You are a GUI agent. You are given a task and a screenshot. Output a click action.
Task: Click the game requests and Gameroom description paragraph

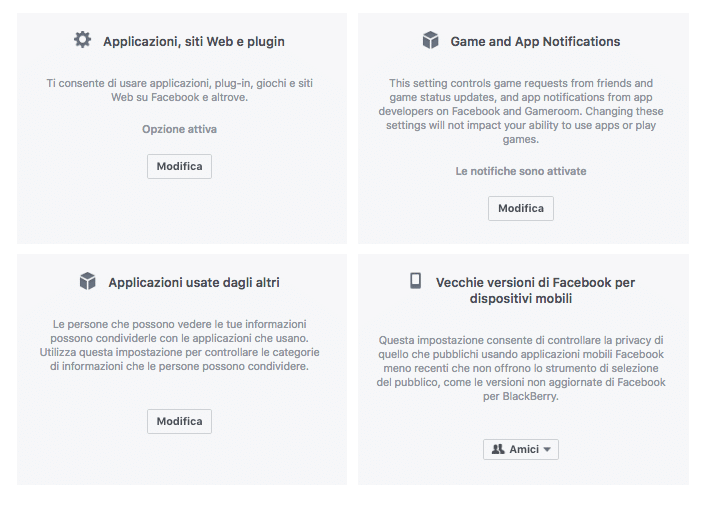(x=521, y=112)
